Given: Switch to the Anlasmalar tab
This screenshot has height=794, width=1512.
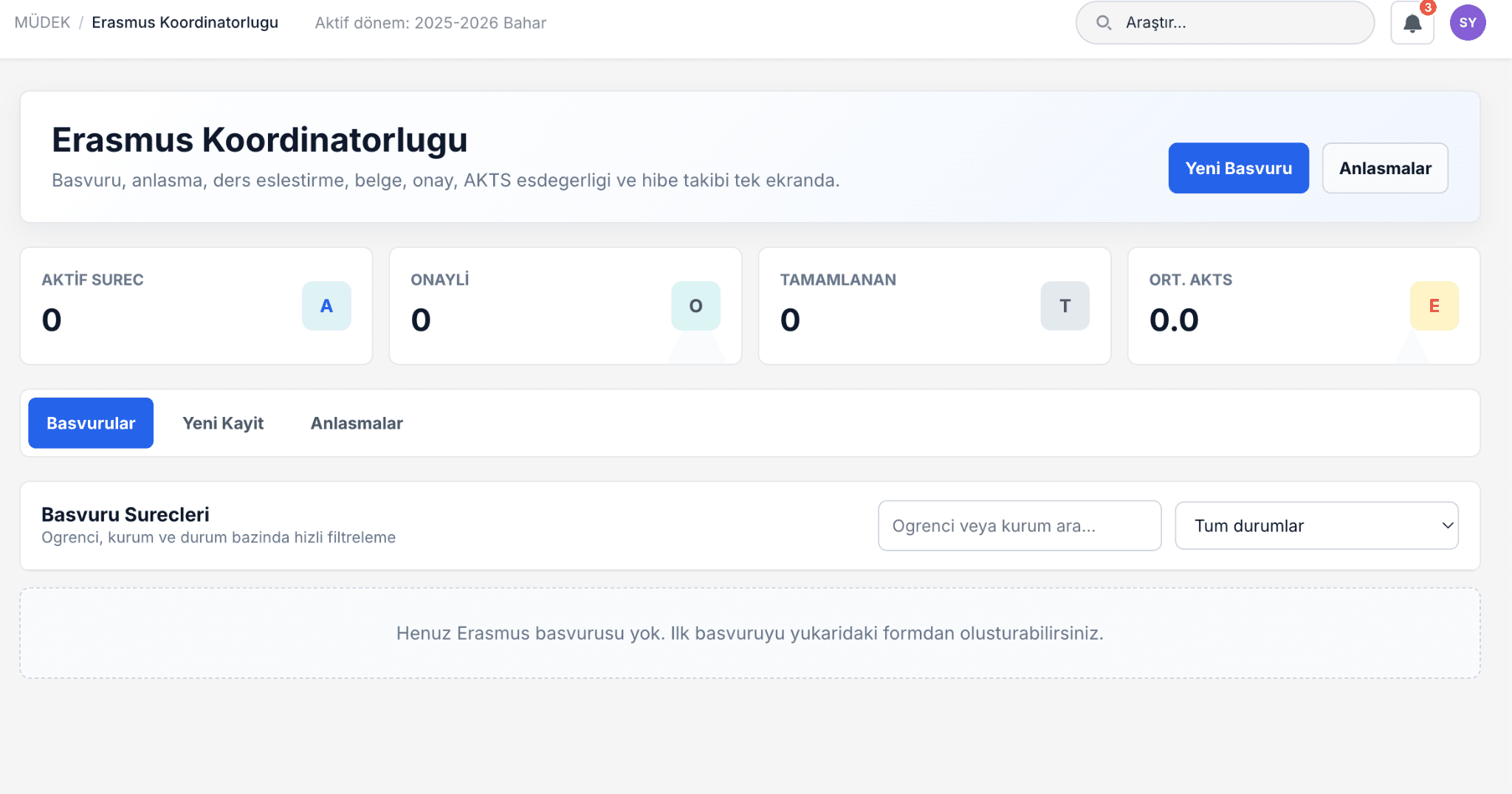Looking at the screenshot, I should (x=357, y=423).
